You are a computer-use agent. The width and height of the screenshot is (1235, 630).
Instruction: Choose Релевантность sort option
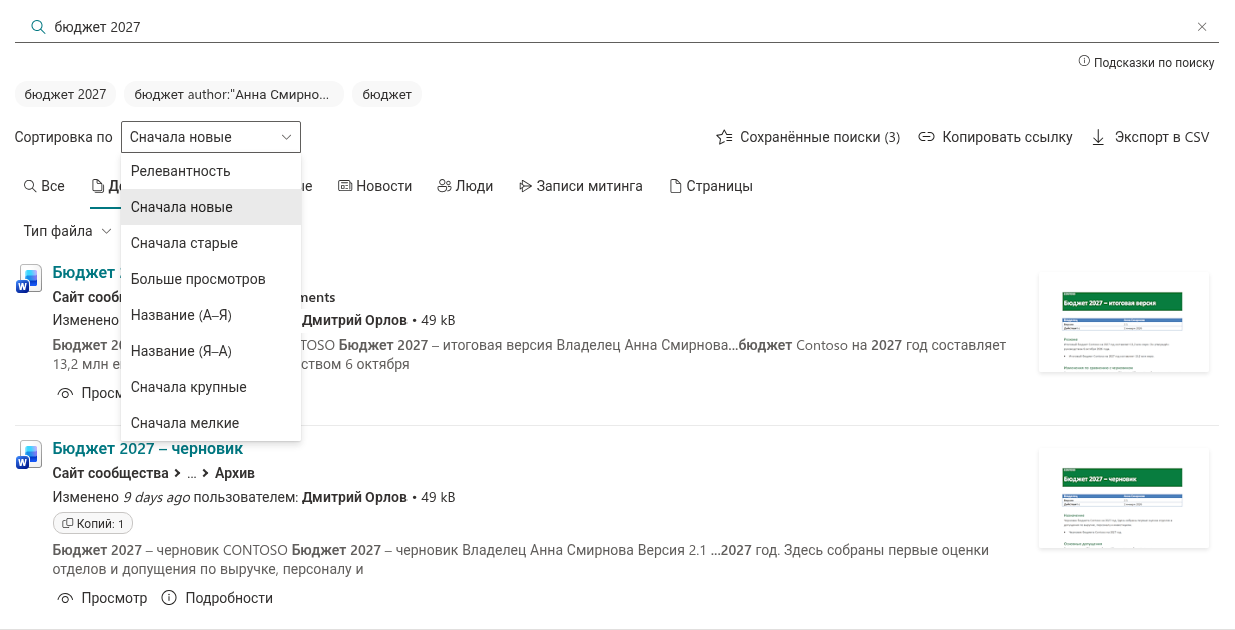click(x=211, y=171)
